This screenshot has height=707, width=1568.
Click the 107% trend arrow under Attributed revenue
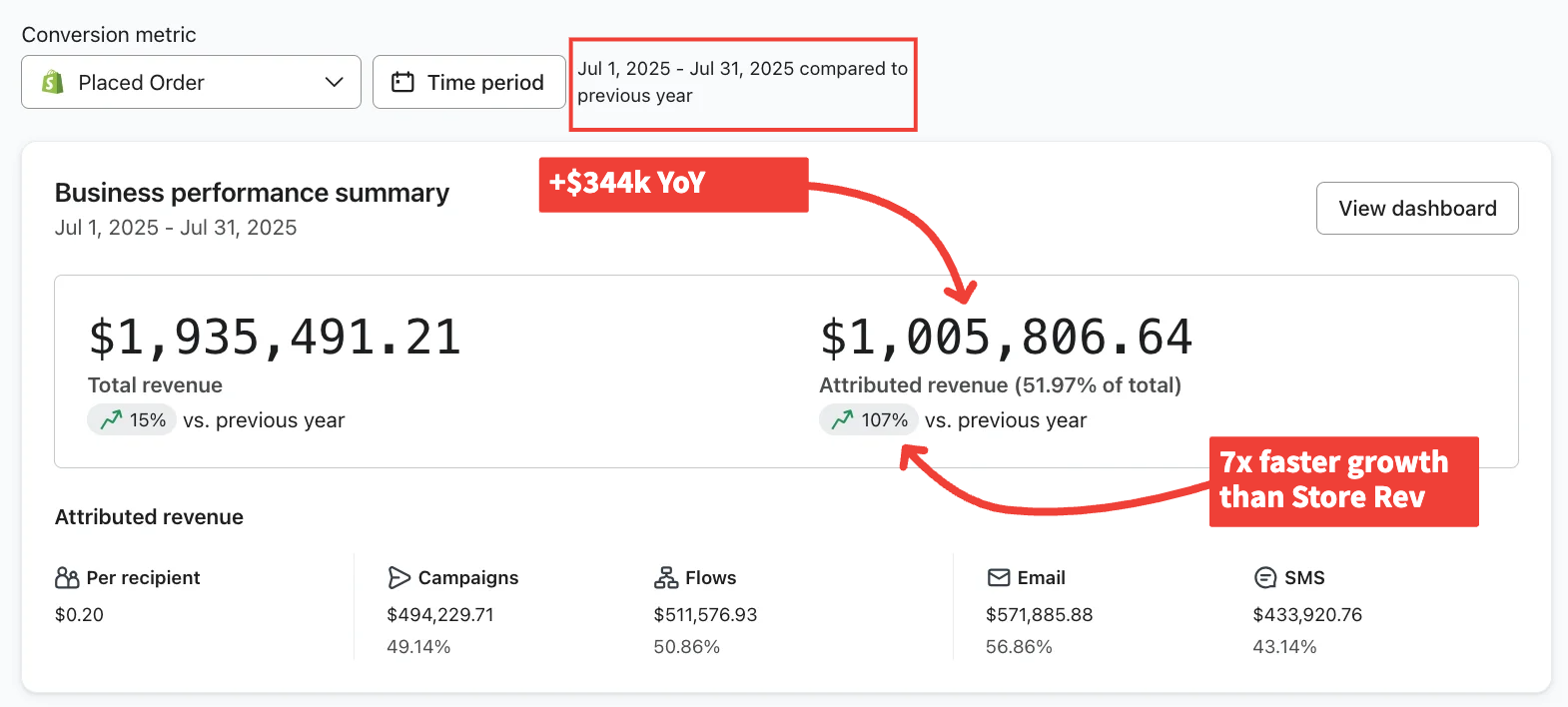coord(843,419)
